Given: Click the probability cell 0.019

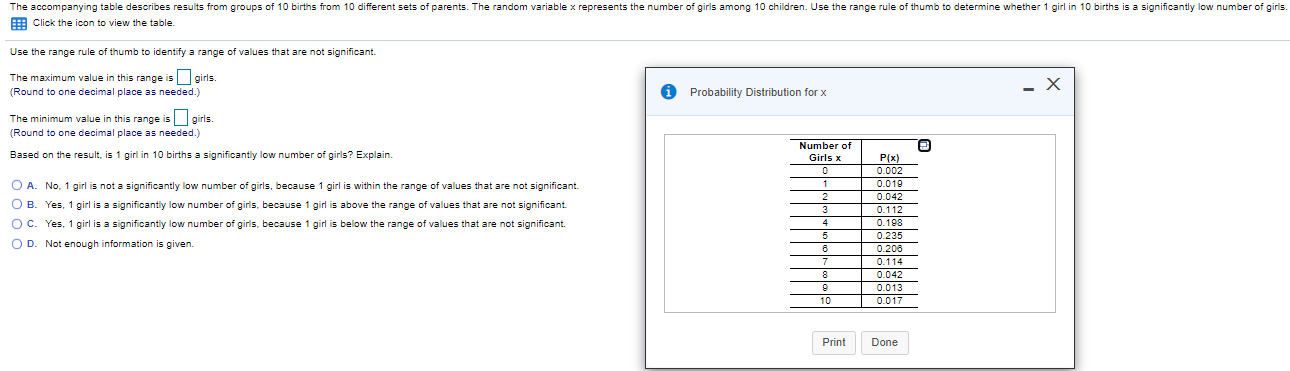Looking at the screenshot, I should click(889, 184).
